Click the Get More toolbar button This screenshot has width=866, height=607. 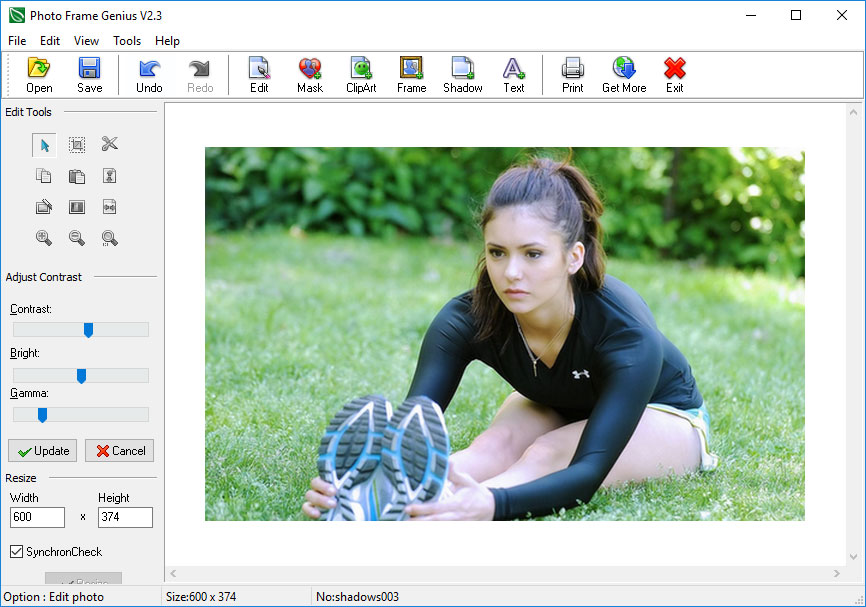623,75
